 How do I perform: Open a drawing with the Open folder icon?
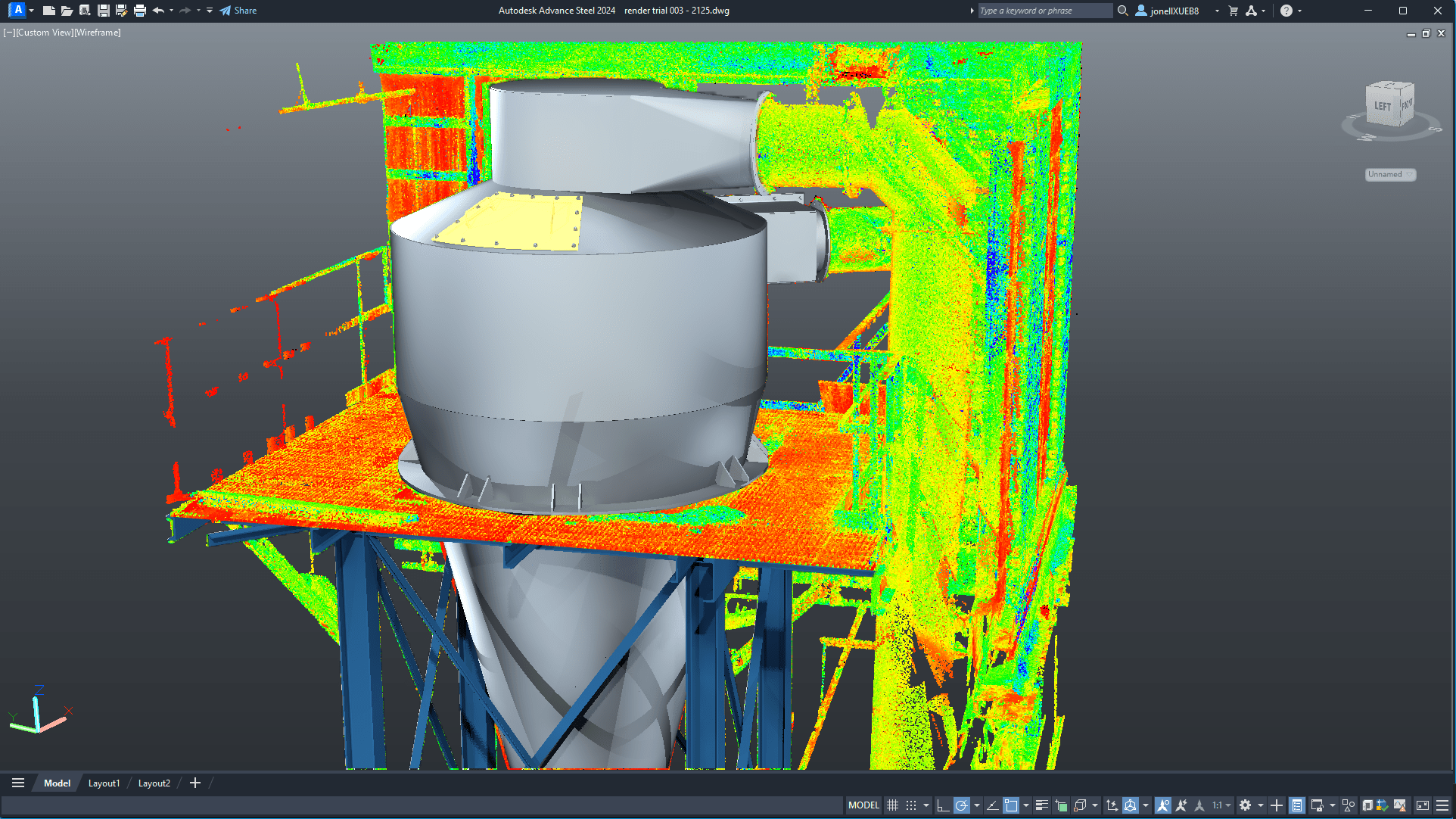pyautogui.click(x=67, y=11)
